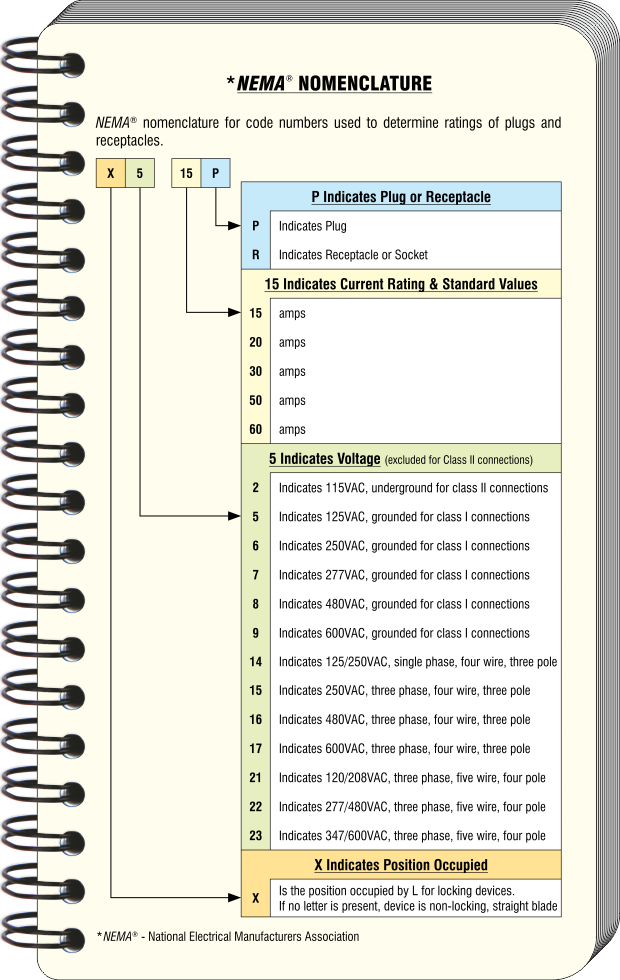Click the 'Indicates 250VAC, grounded' row
The width and height of the screenshot is (620, 980).
(x=401, y=546)
